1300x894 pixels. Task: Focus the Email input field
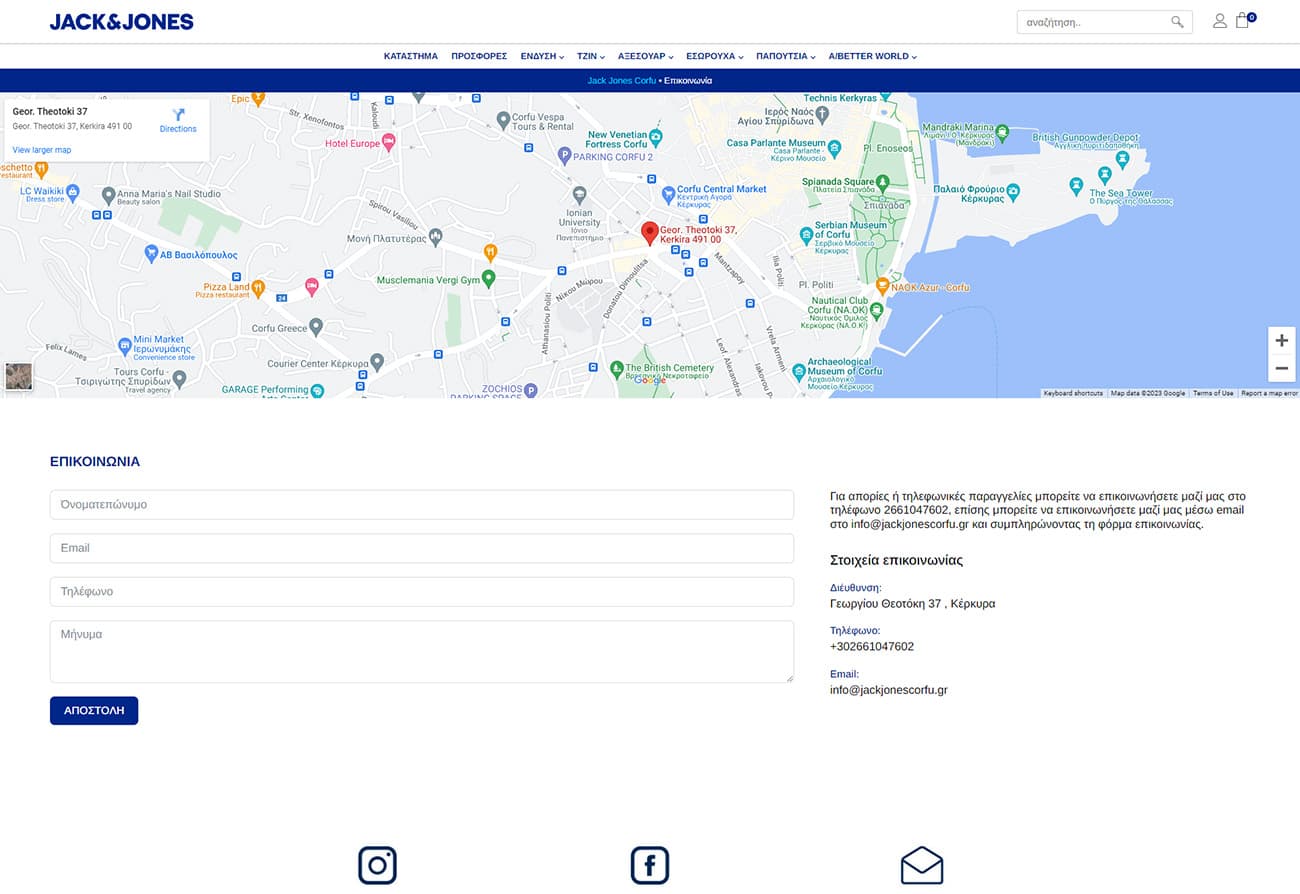pos(422,548)
